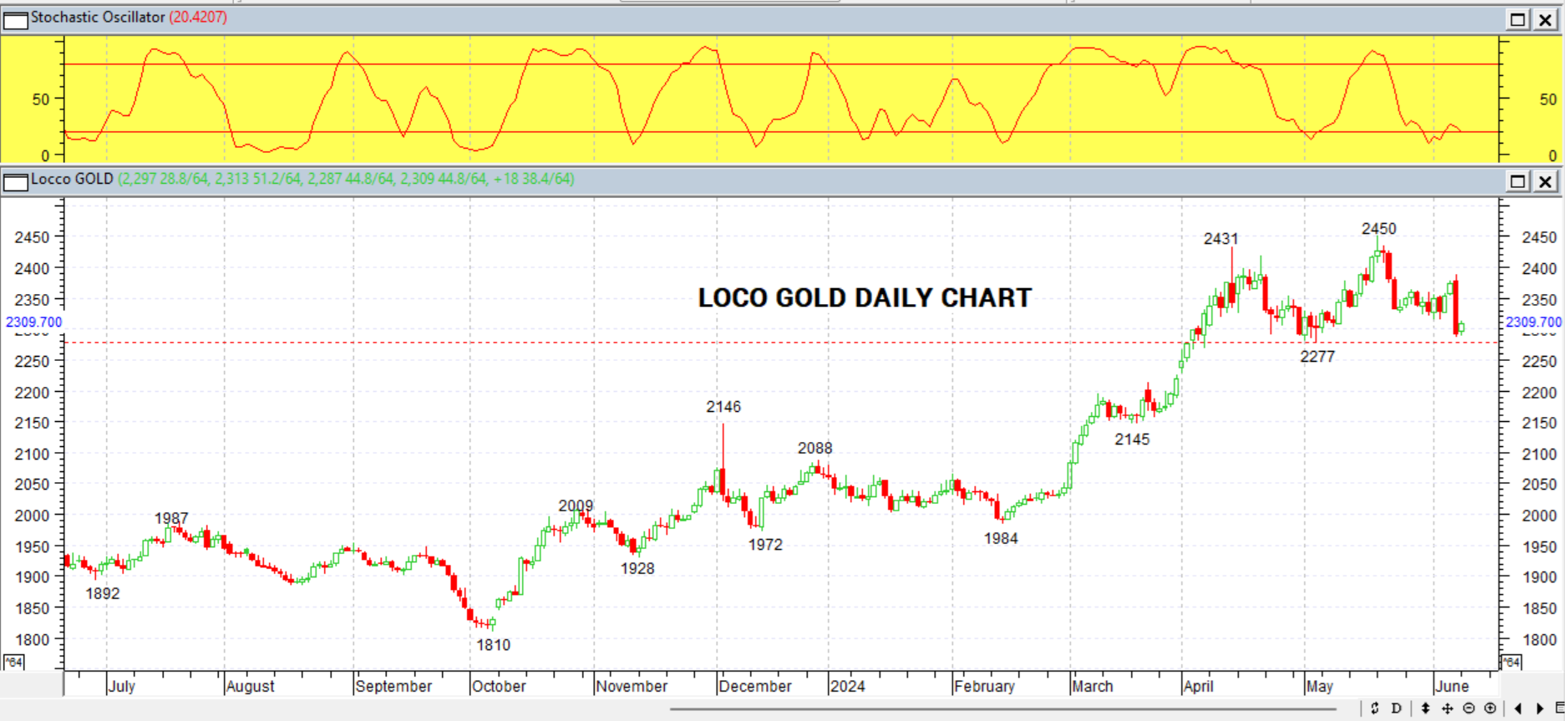Click the 2146 December spike annotation
Image resolution: width=1568 pixels, height=721 pixels.
click(723, 407)
